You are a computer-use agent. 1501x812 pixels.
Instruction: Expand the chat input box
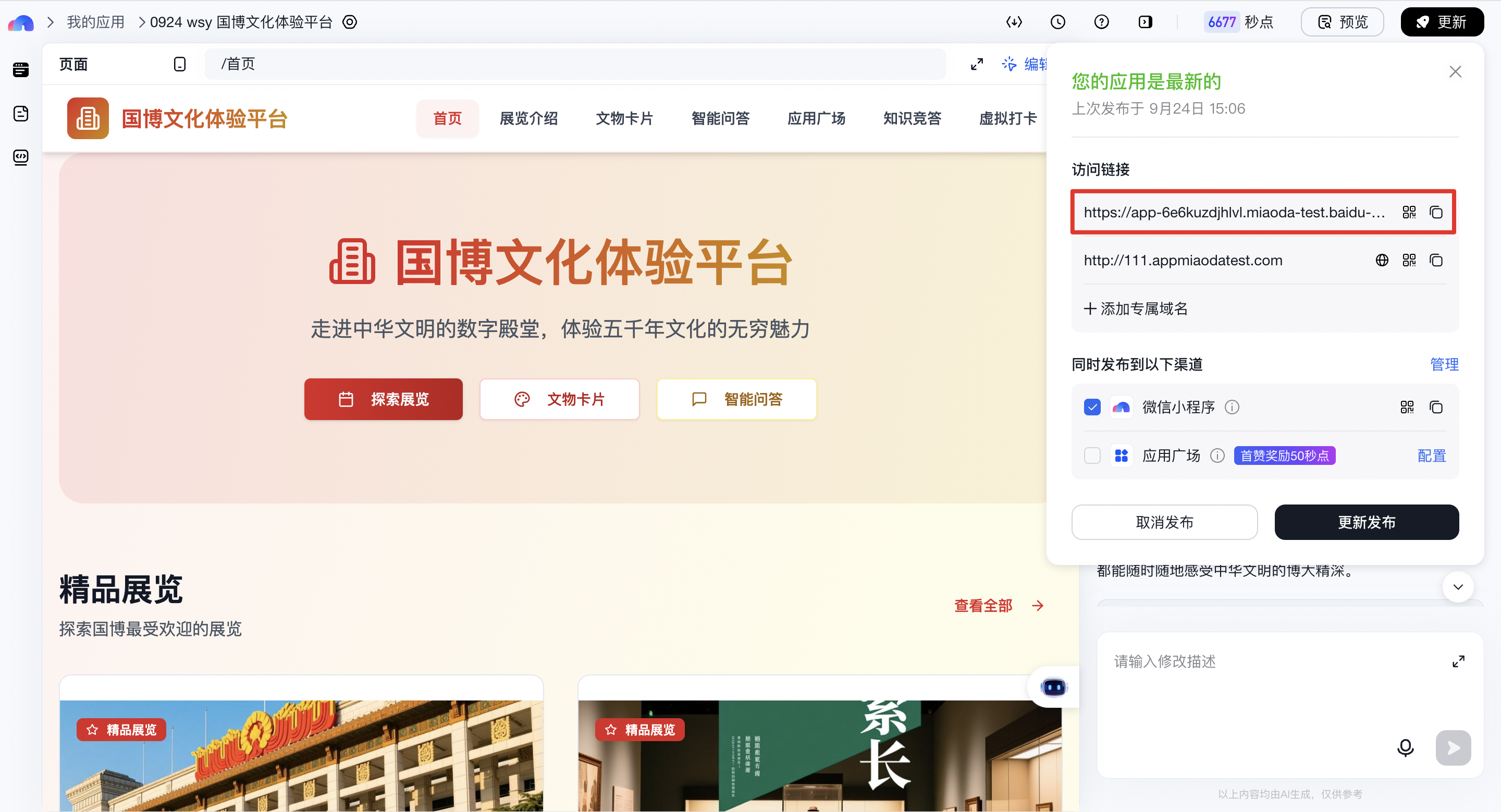[x=1458, y=661]
